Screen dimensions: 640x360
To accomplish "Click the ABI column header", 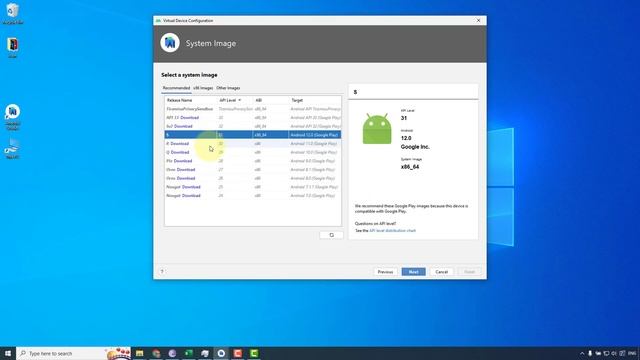I will tap(259, 100).
